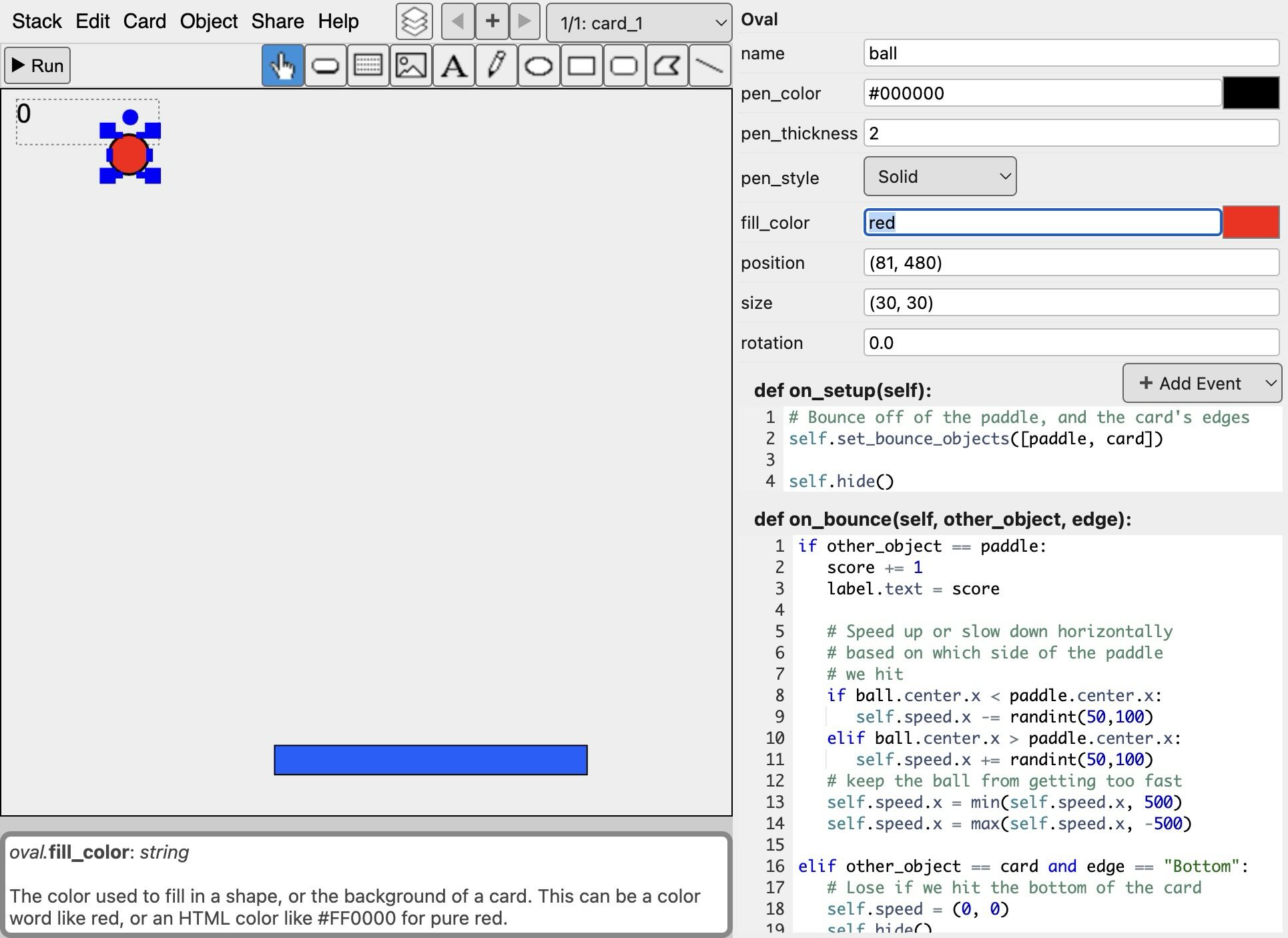Select the Polygon tool

(667, 65)
